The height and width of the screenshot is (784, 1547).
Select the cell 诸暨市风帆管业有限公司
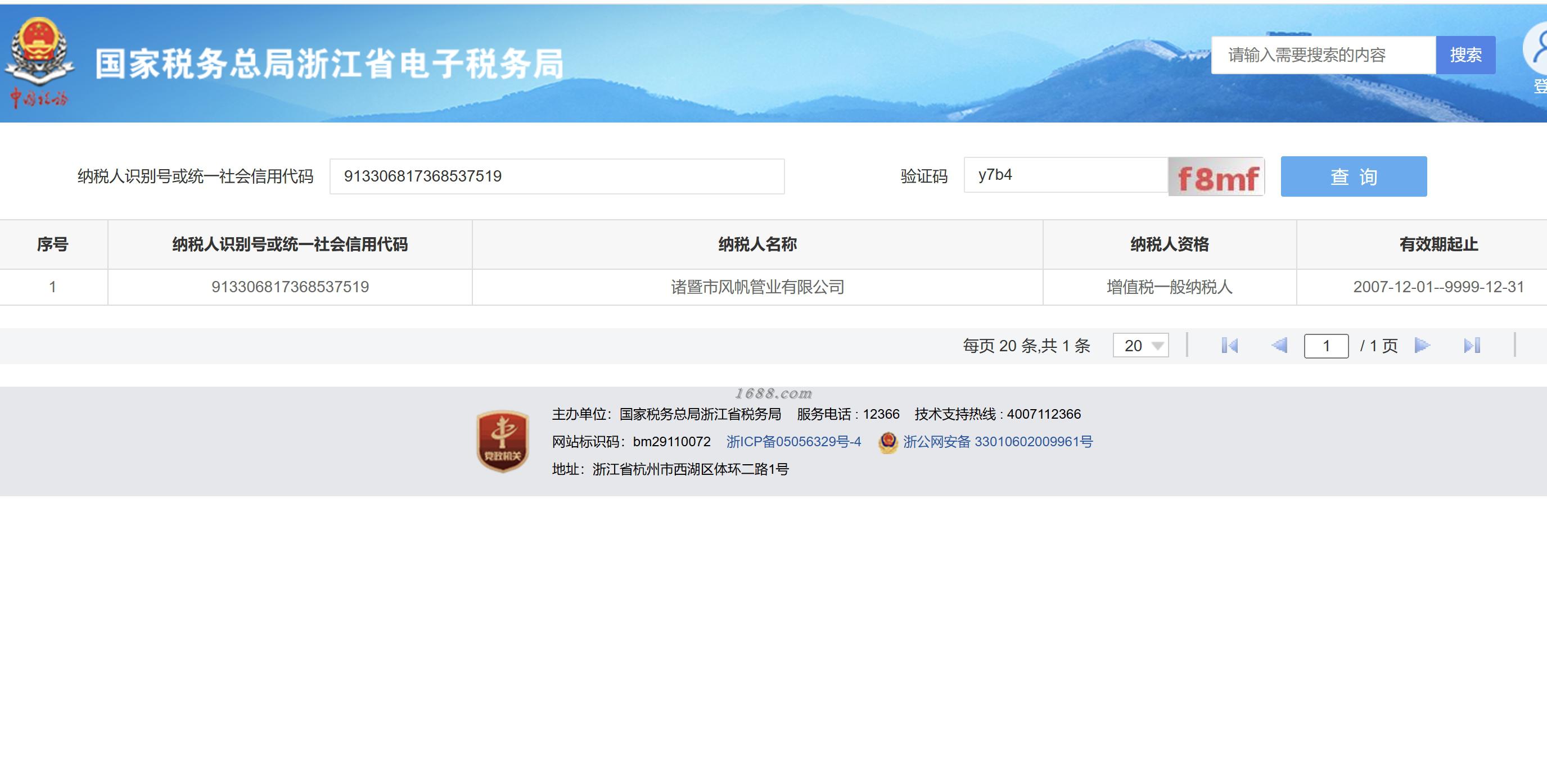(x=757, y=287)
